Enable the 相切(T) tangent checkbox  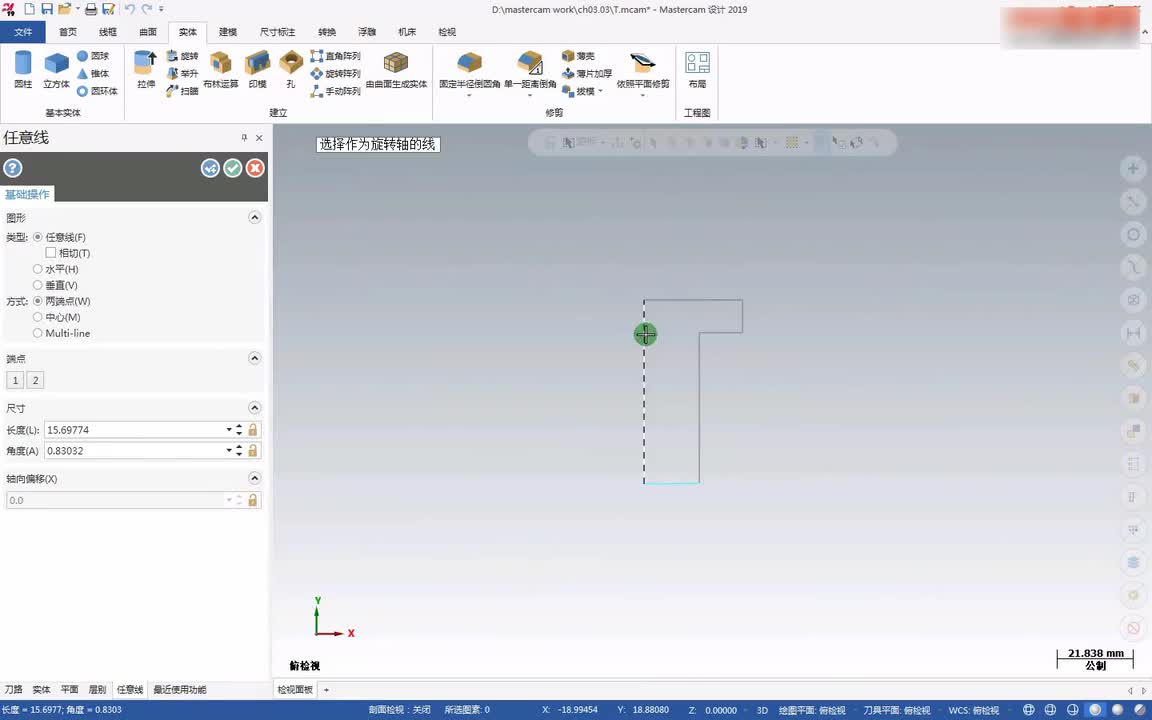[x=51, y=253]
